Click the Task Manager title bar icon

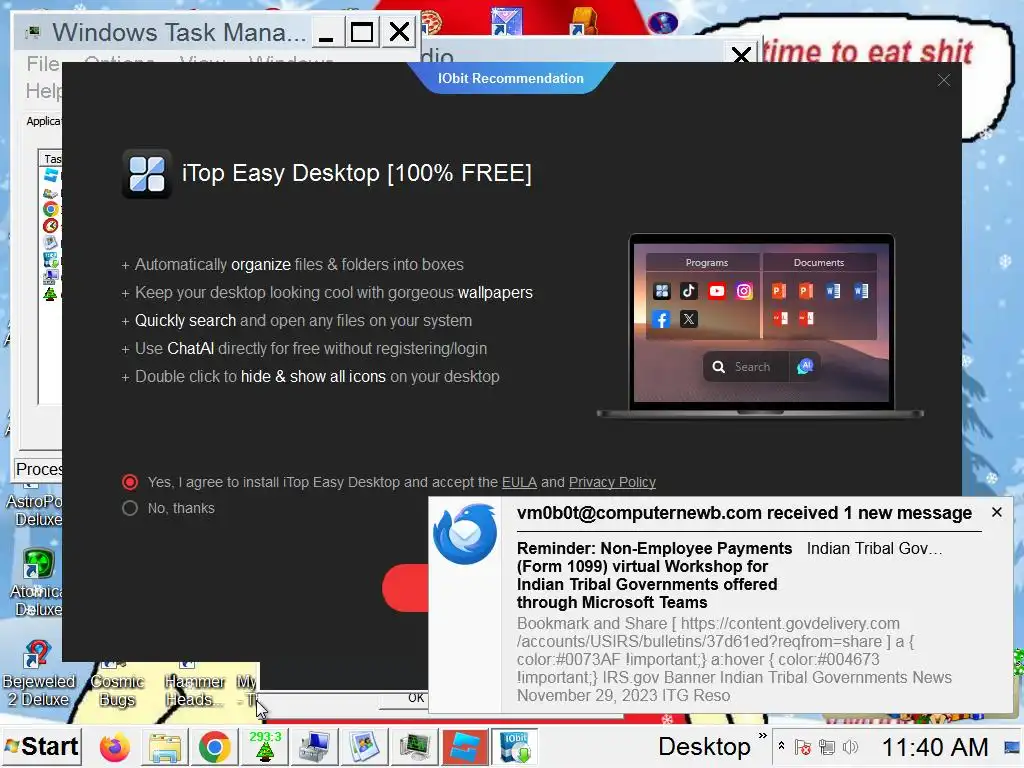pyautogui.click(x=33, y=32)
